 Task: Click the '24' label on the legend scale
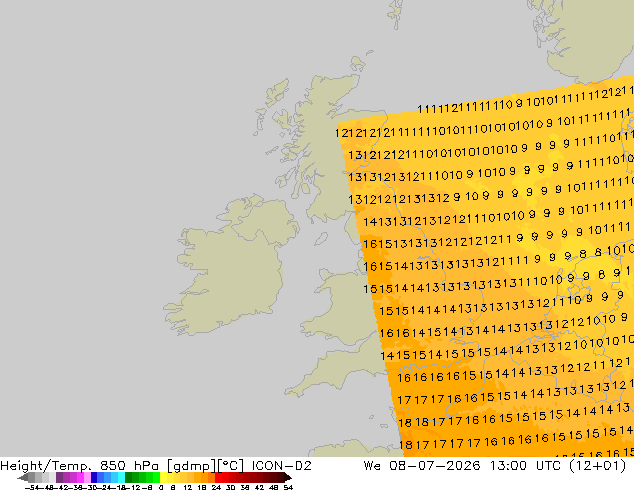216,487
